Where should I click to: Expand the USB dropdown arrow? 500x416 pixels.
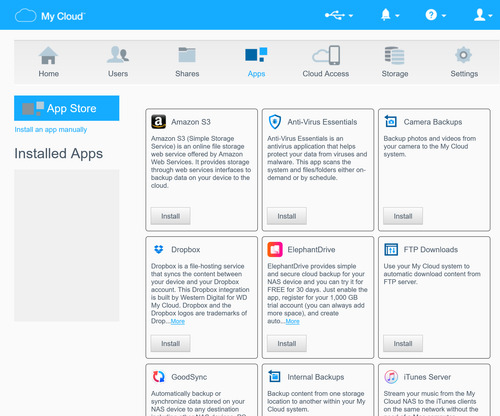[351, 16]
